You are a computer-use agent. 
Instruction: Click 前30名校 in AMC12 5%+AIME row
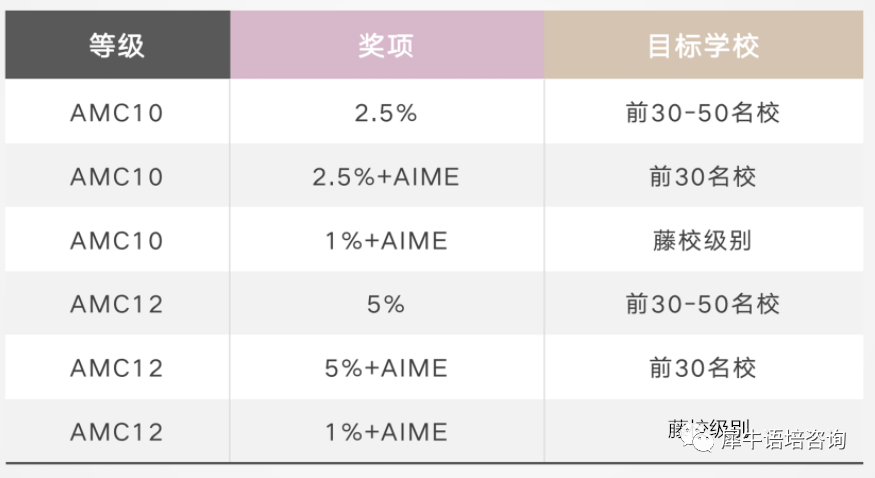pyautogui.click(x=703, y=368)
